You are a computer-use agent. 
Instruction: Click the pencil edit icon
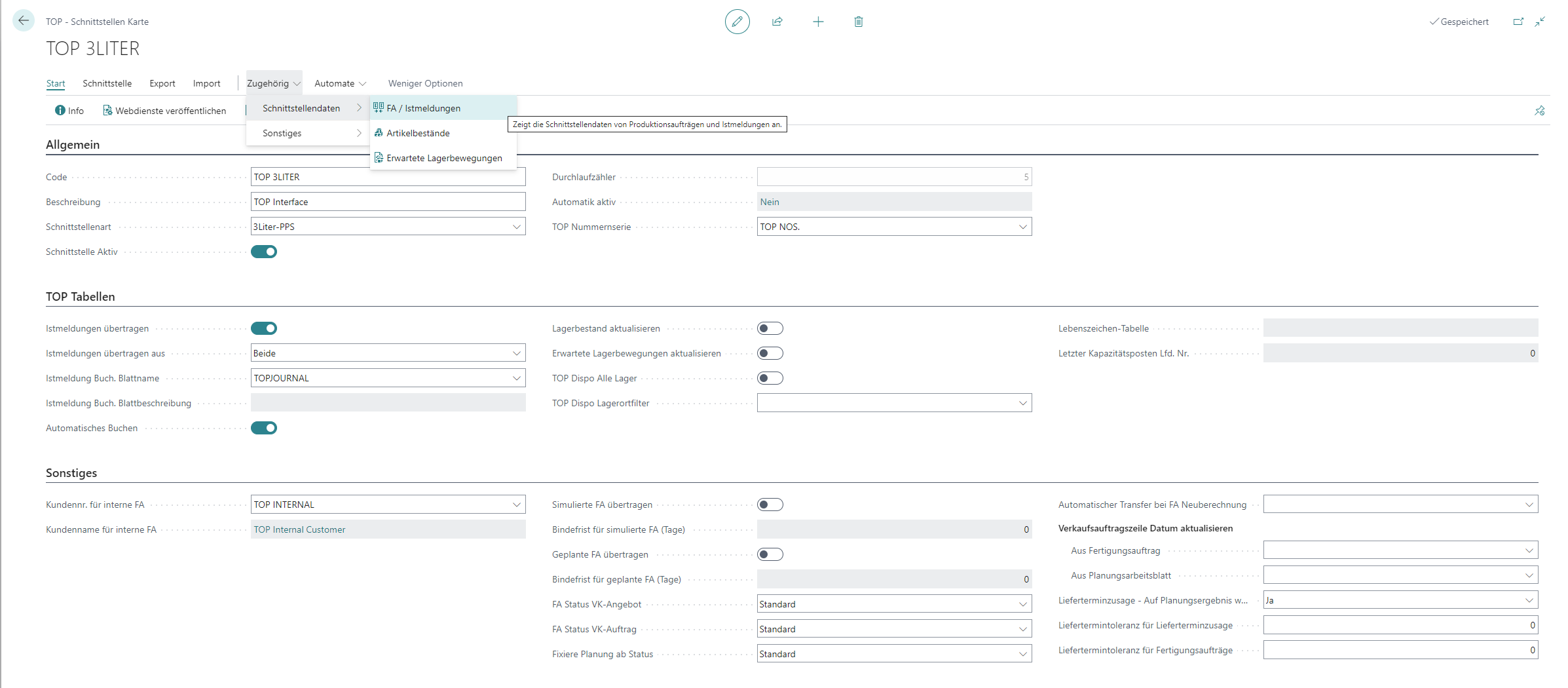pos(737,22)
